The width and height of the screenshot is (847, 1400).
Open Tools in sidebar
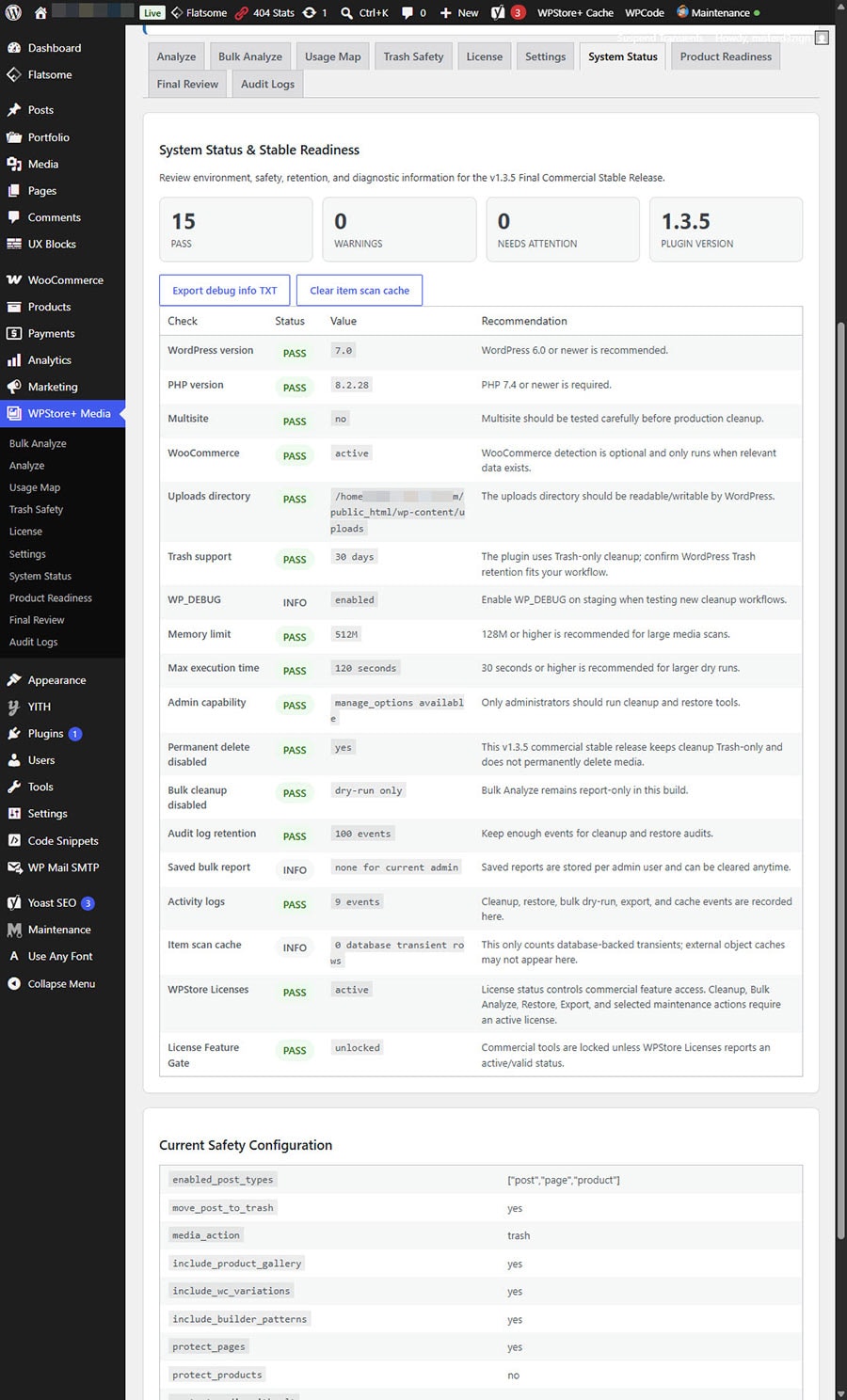(x=40, y=787)
